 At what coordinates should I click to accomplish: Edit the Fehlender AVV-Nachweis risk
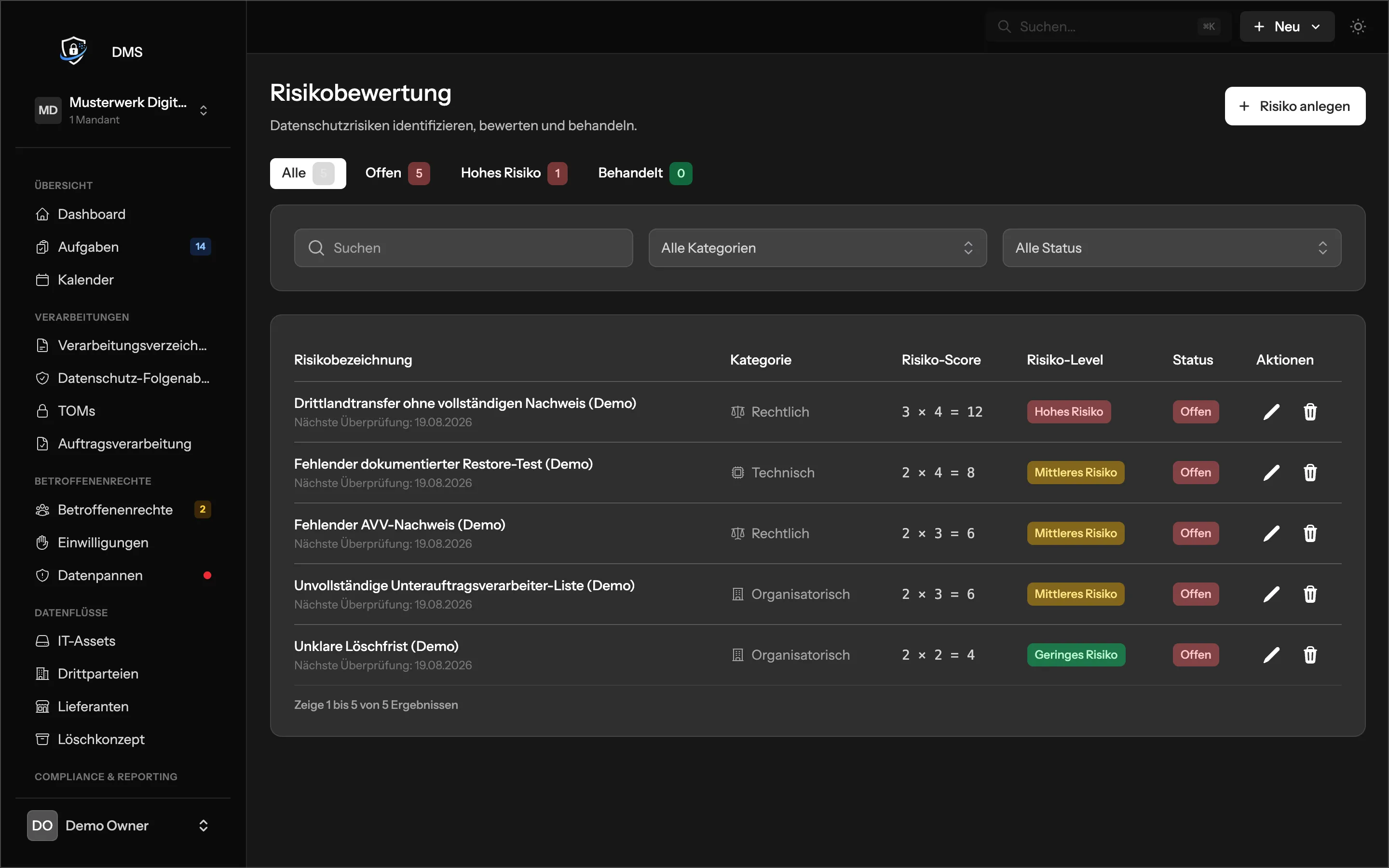pyautogui.click(x=1271, y=533)
